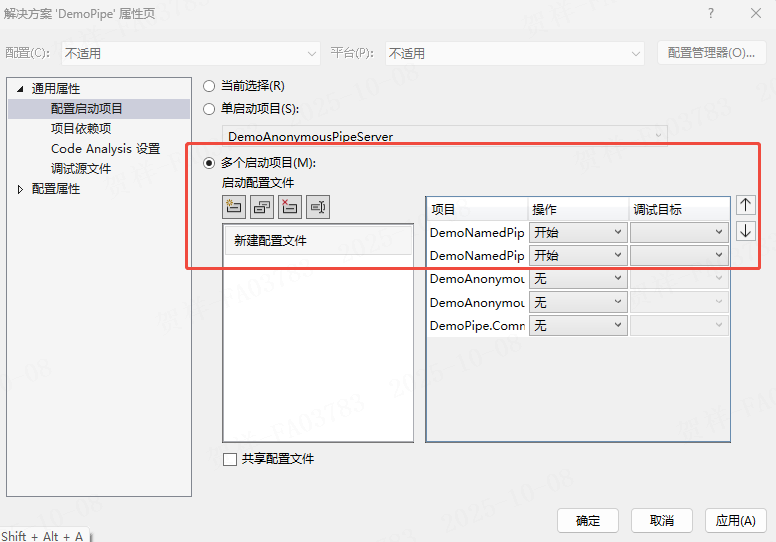Viewport: 776px width, 542px height.
Task: Select the second DemoNamedPip project cell
Action: tap(478, 255)
